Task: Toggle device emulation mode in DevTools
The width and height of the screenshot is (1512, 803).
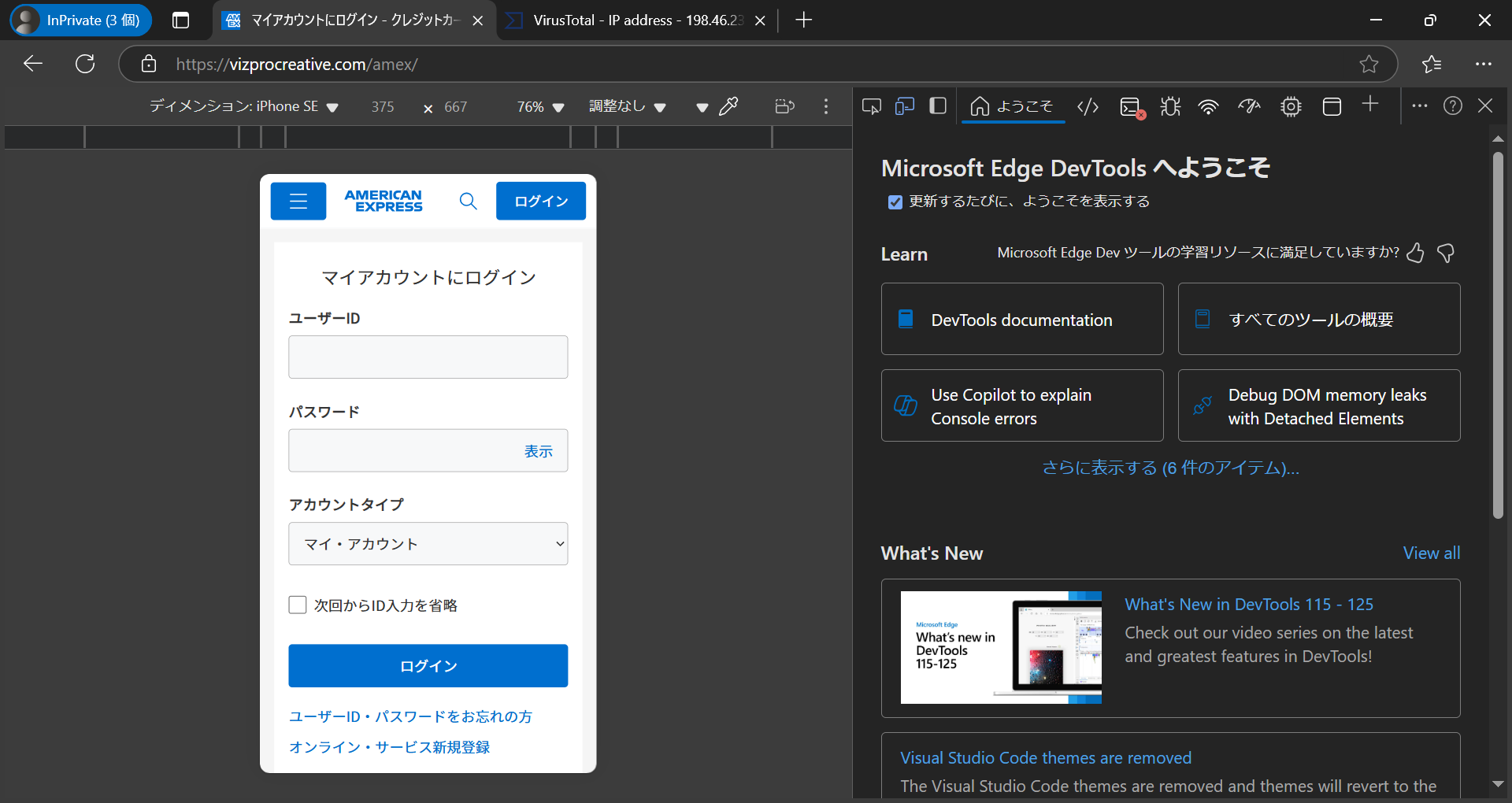Action: (905, 106)
